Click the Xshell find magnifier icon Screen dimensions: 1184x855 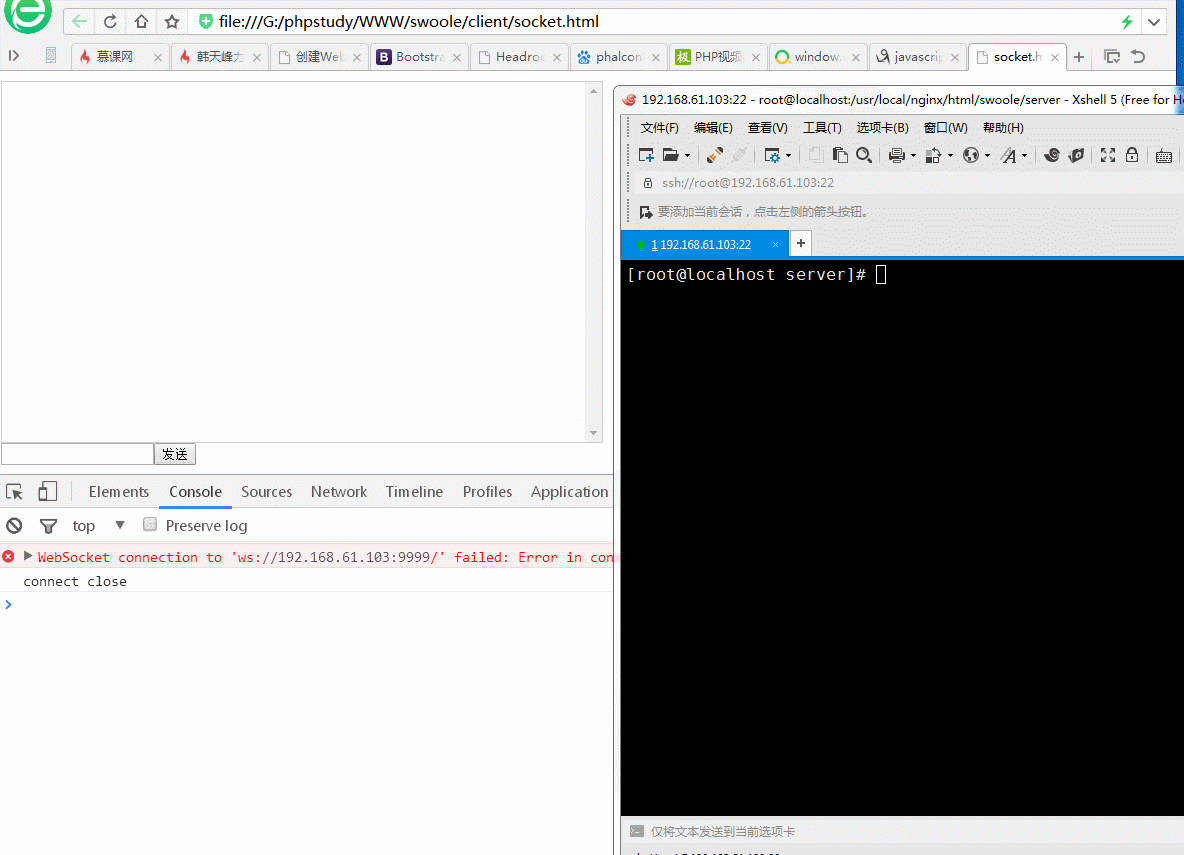(x=864, y=155)
